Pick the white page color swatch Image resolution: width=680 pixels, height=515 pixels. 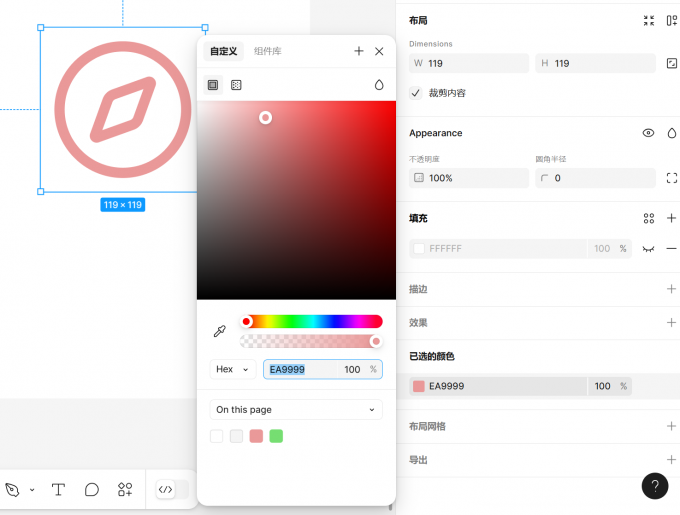216,436
